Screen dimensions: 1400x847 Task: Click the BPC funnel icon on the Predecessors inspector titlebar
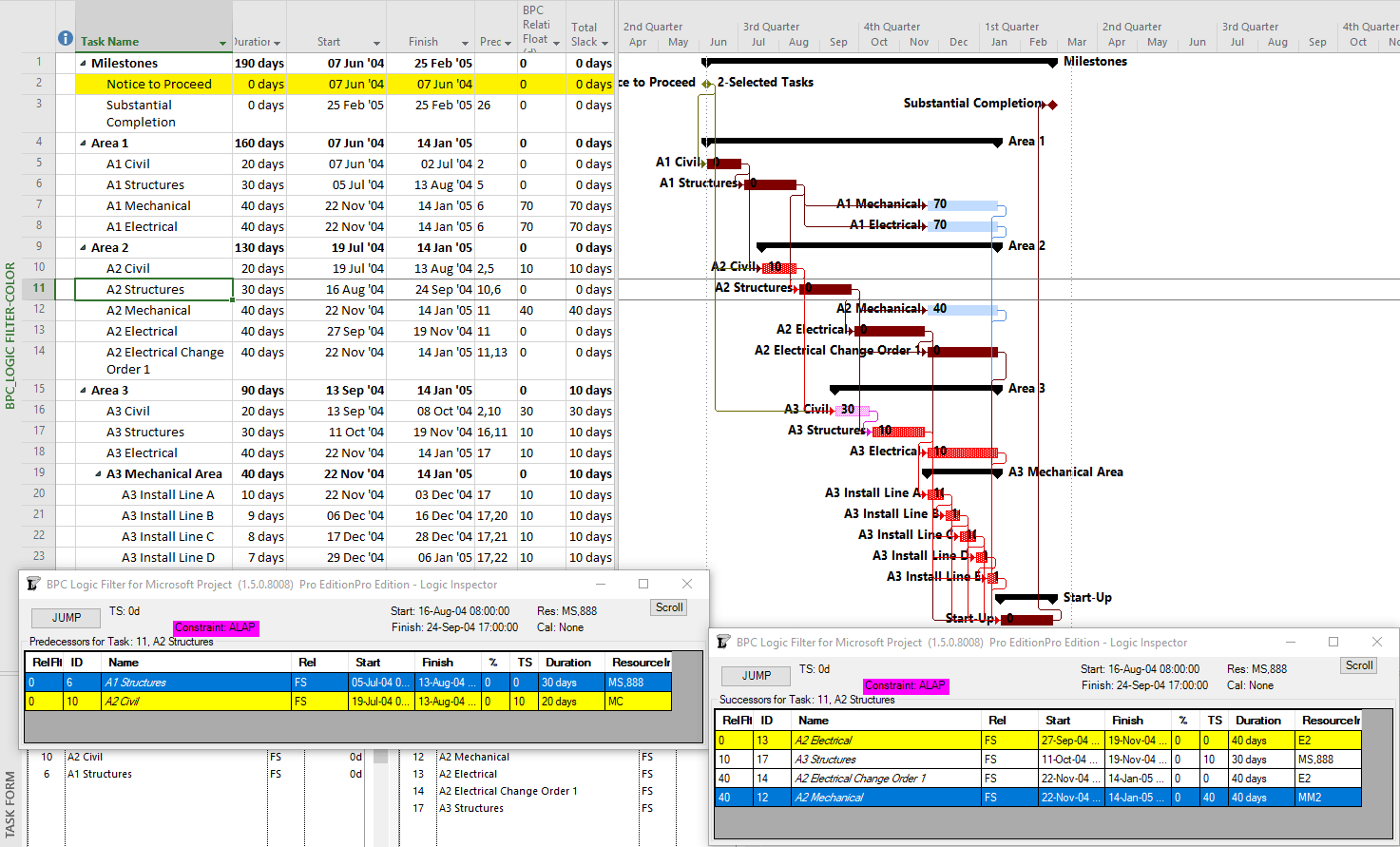click(x=34, y=584)
